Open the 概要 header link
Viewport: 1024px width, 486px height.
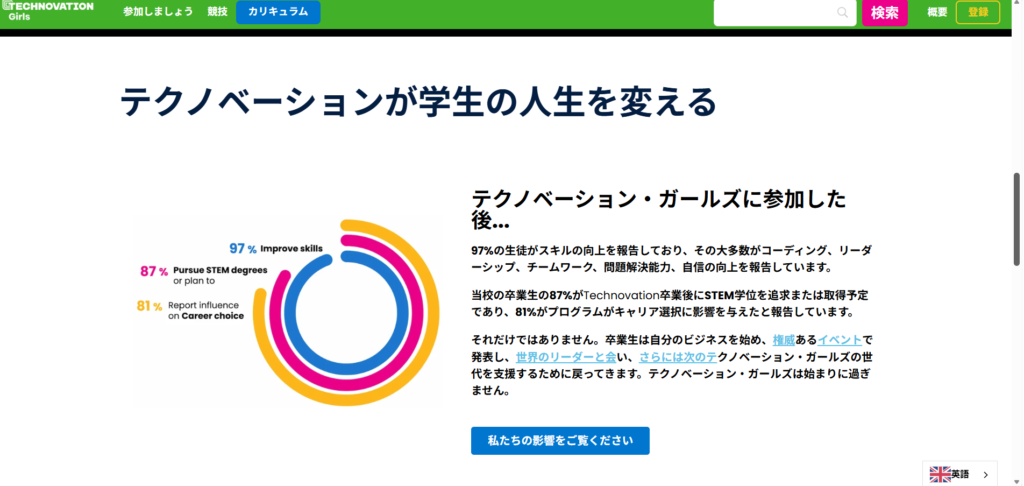pos(937,12)
